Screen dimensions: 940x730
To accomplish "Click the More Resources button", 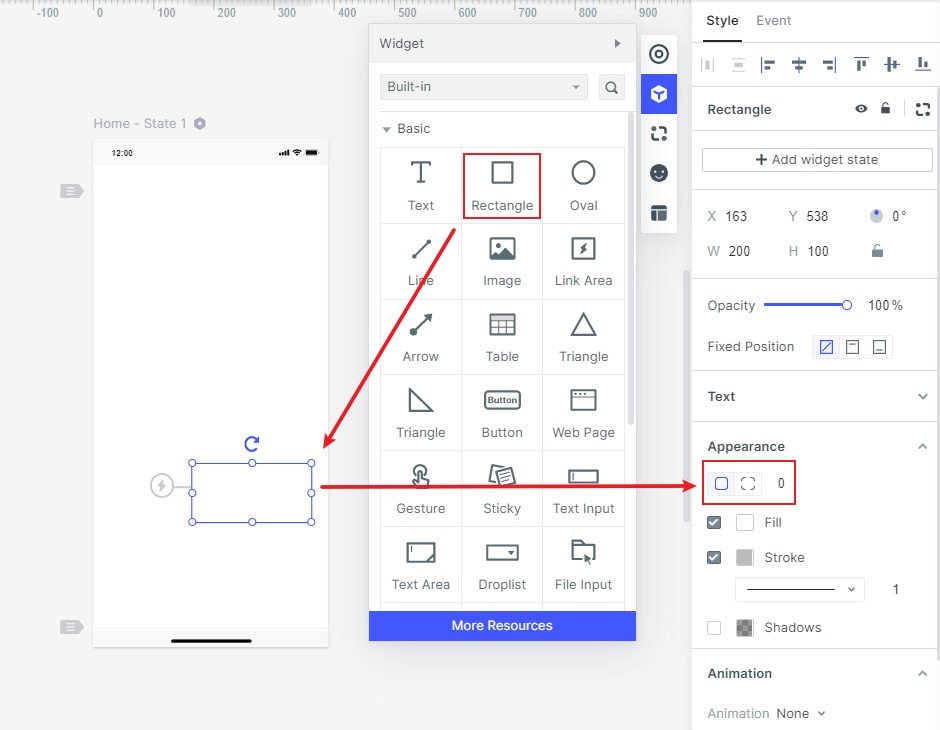I will coord(502,626).
